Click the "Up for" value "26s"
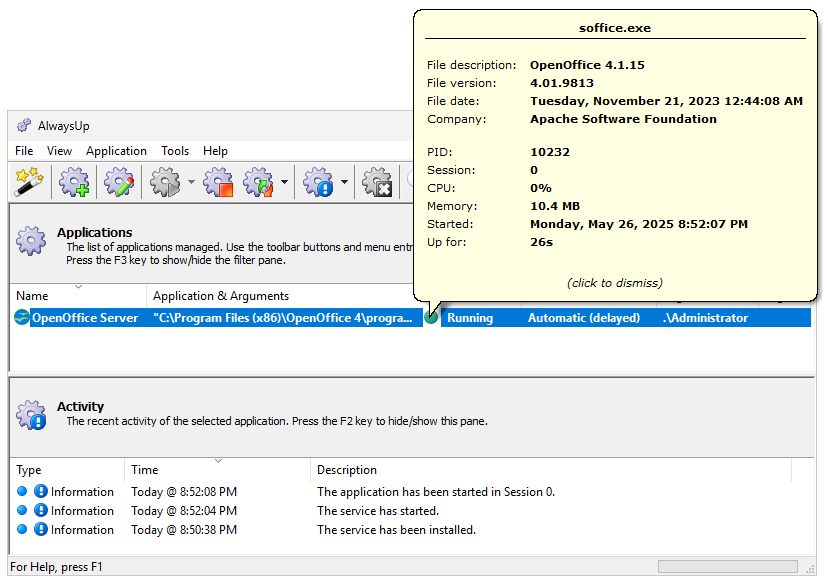Viewport: 828px width, 583px height. click(542, 242)
